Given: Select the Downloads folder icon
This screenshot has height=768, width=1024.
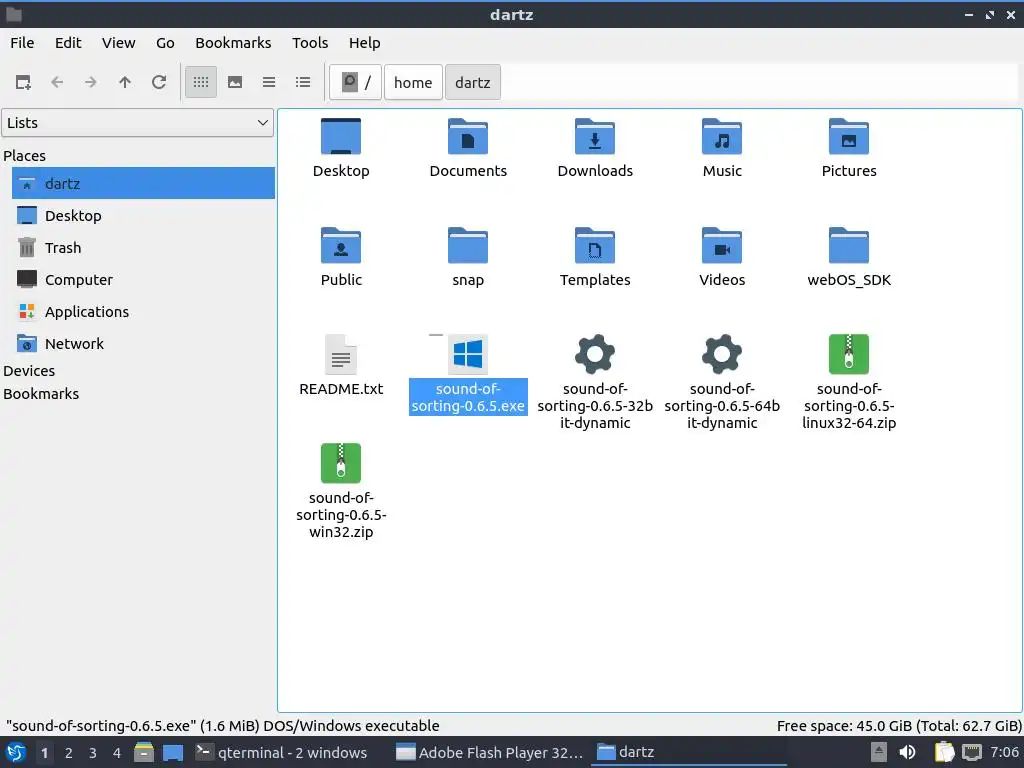Looking at the screenshot, I should click(595, 148).
